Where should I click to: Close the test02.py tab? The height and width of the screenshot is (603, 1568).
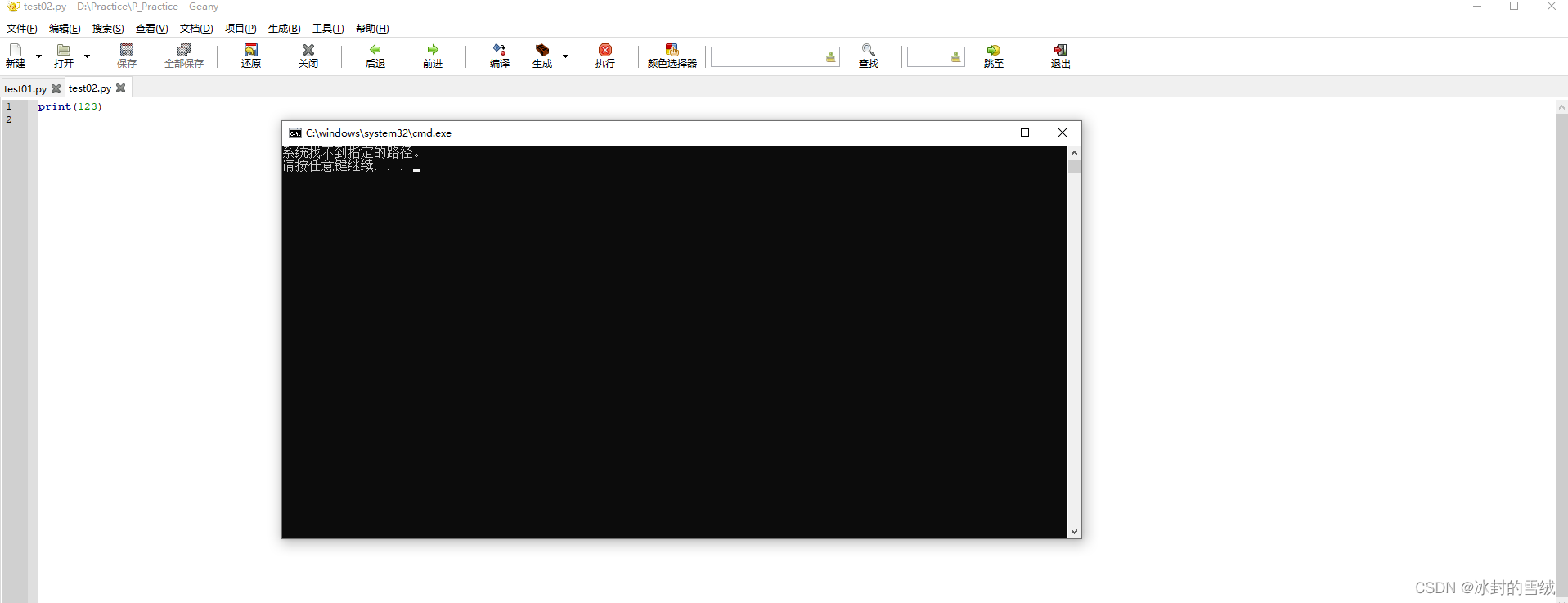point(121,88)
